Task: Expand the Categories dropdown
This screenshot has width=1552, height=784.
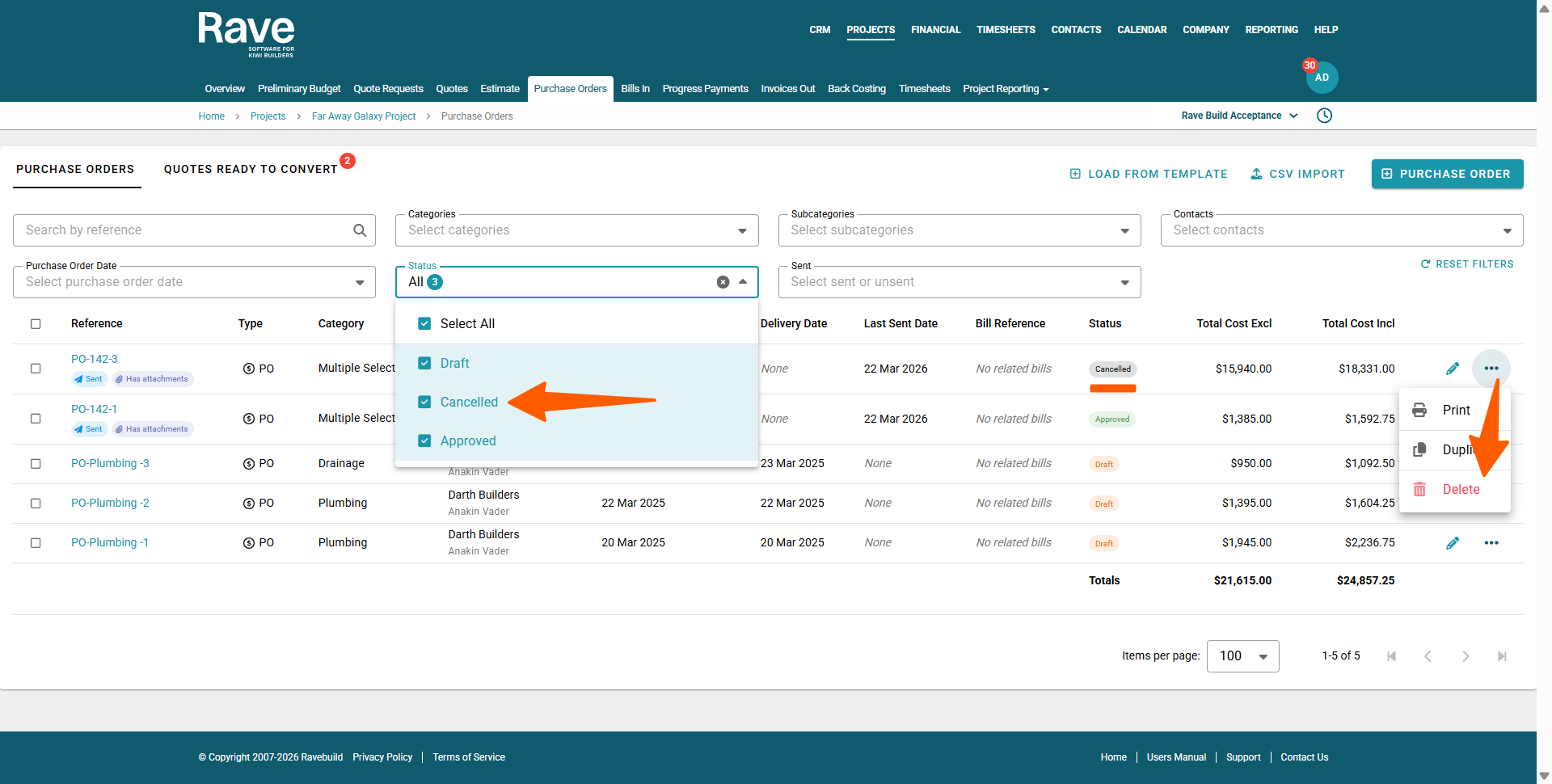Action: coord(741,231)
